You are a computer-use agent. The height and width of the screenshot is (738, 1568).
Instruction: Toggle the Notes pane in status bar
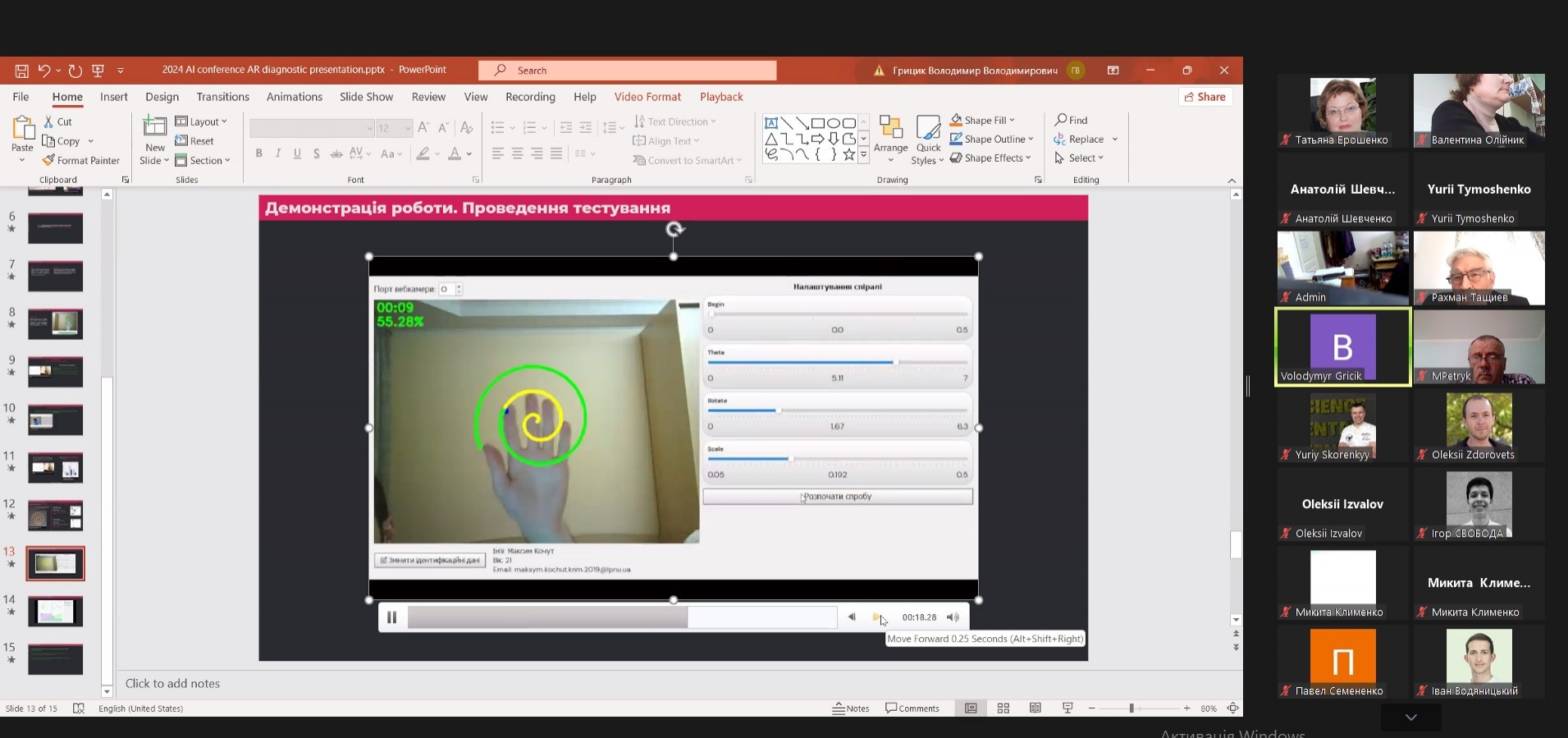point(851,708)
